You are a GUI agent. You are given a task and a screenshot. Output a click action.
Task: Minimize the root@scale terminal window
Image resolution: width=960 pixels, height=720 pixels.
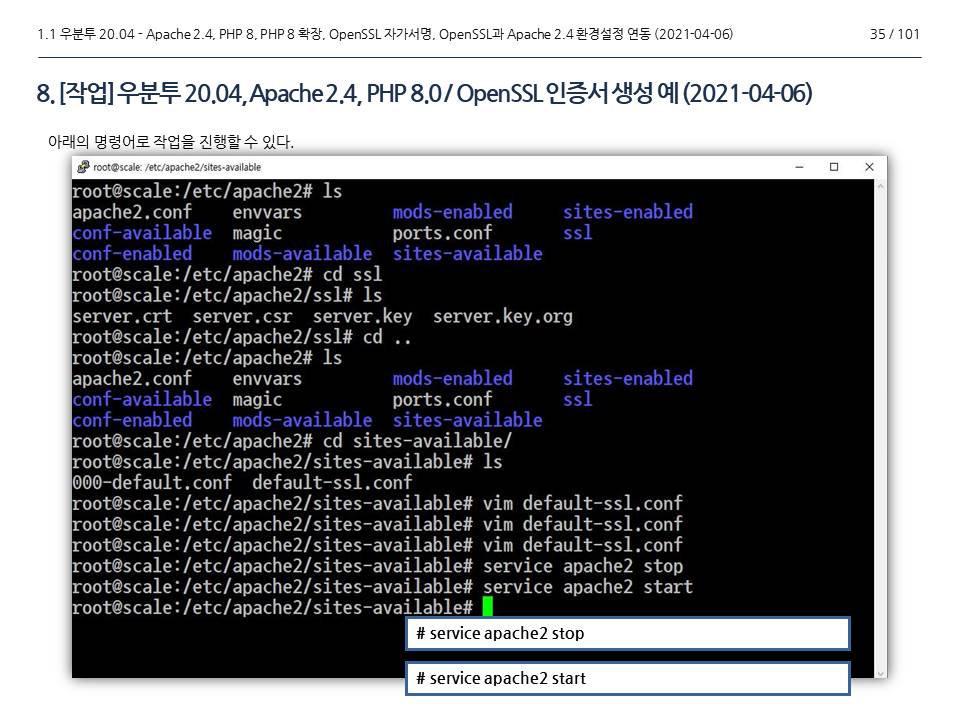pos(799,167)
